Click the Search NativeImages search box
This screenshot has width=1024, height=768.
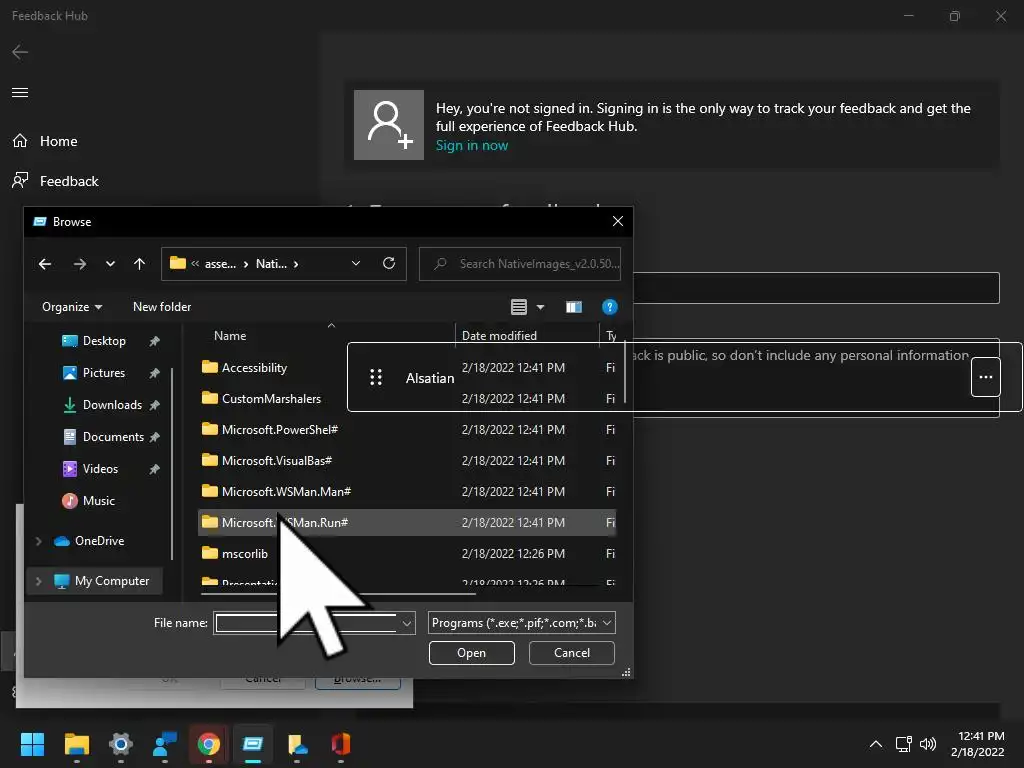520,264
